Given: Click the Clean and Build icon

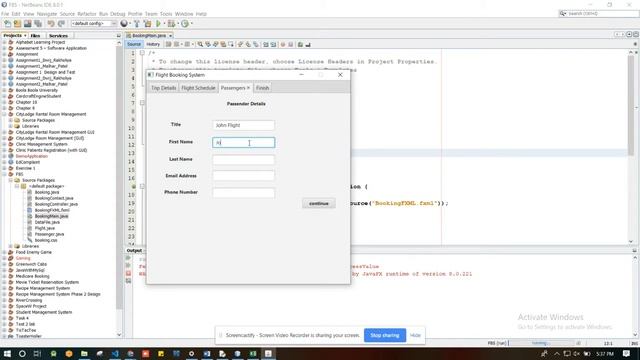Looking at the screenshot, I should point(147,24).
